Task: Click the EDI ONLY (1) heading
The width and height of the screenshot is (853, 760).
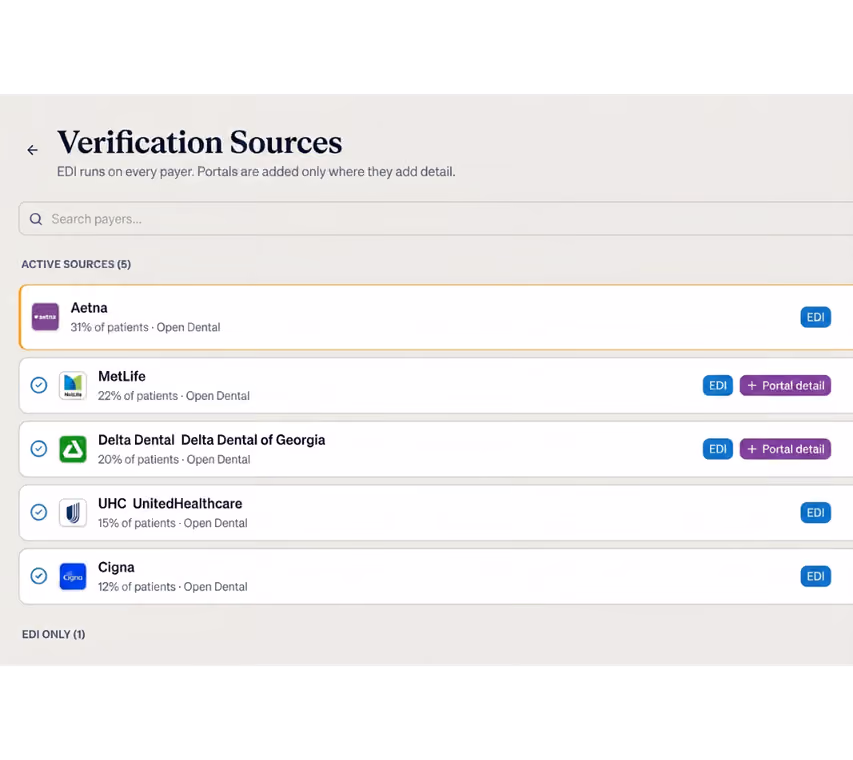Action: [53, 635]
